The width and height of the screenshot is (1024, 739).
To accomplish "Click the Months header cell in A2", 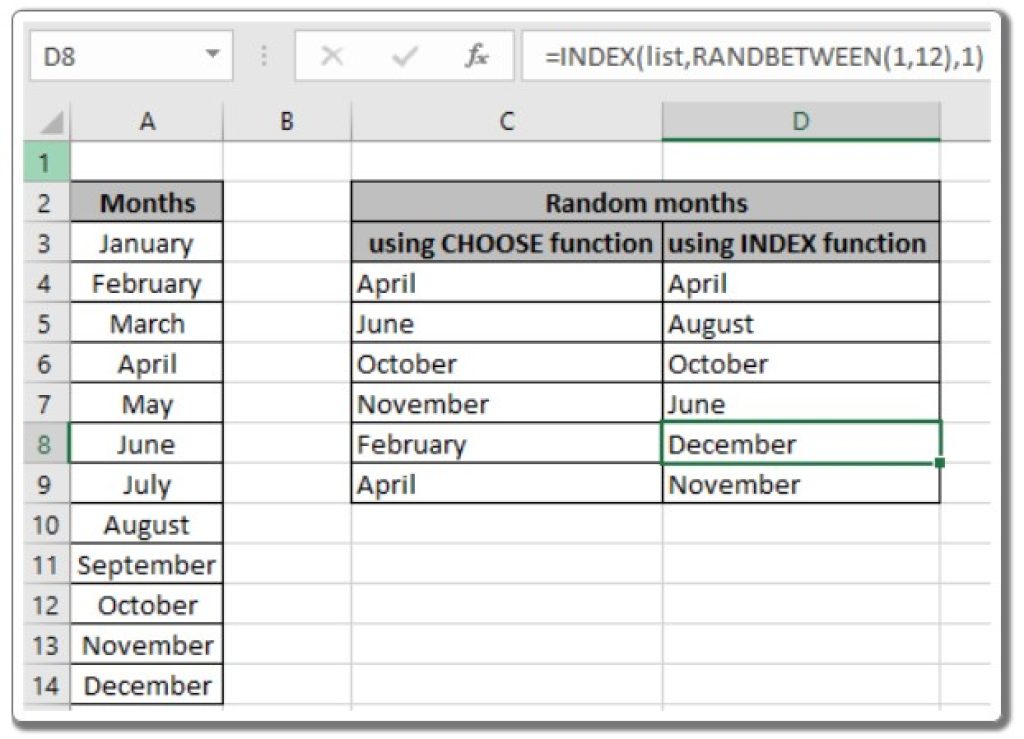I will pyautogui.click(x=147, y=202).
